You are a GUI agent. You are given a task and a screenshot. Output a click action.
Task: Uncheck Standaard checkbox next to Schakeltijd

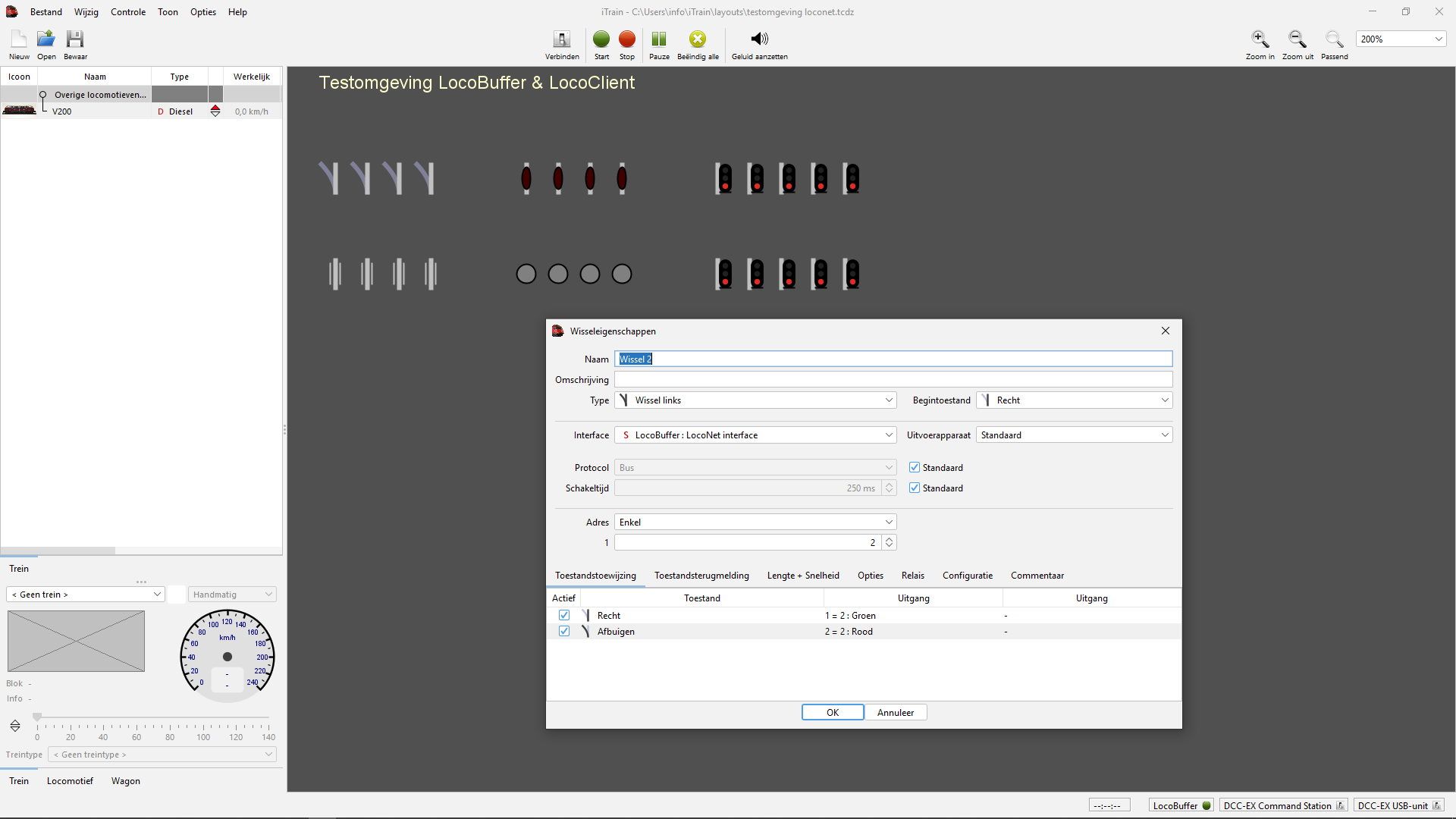(x=915, y=488)
